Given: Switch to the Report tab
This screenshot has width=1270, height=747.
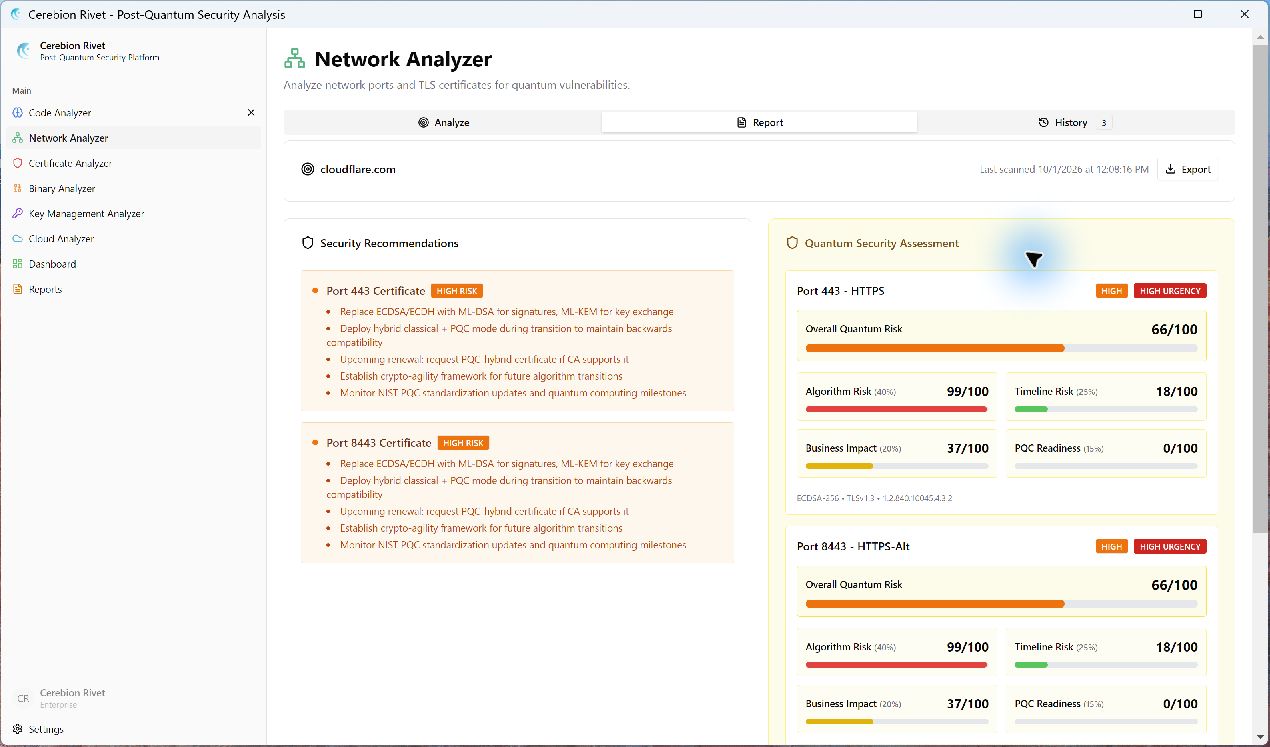Looking at the screenshot, I should [x=759, y=123].
